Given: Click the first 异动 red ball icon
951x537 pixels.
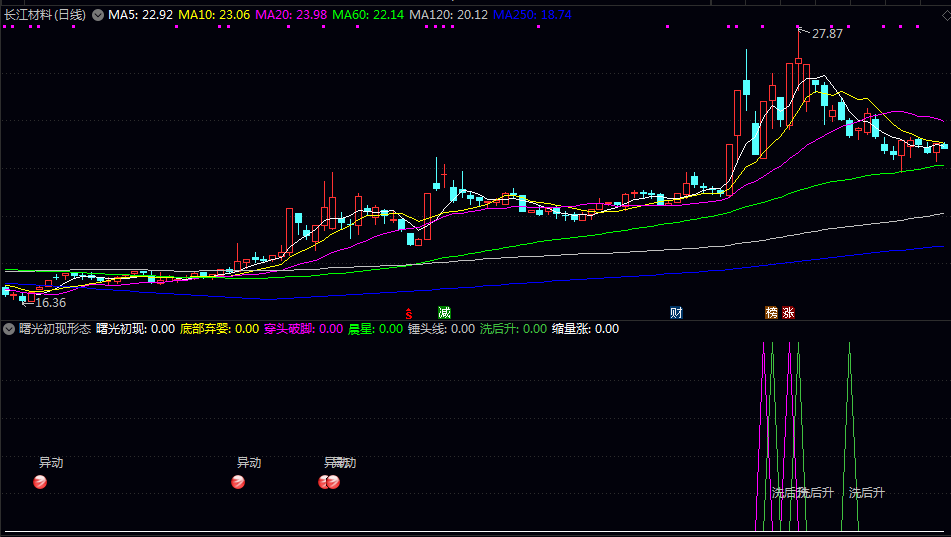Looking at the screenshot, I should (x=40, y=483).
